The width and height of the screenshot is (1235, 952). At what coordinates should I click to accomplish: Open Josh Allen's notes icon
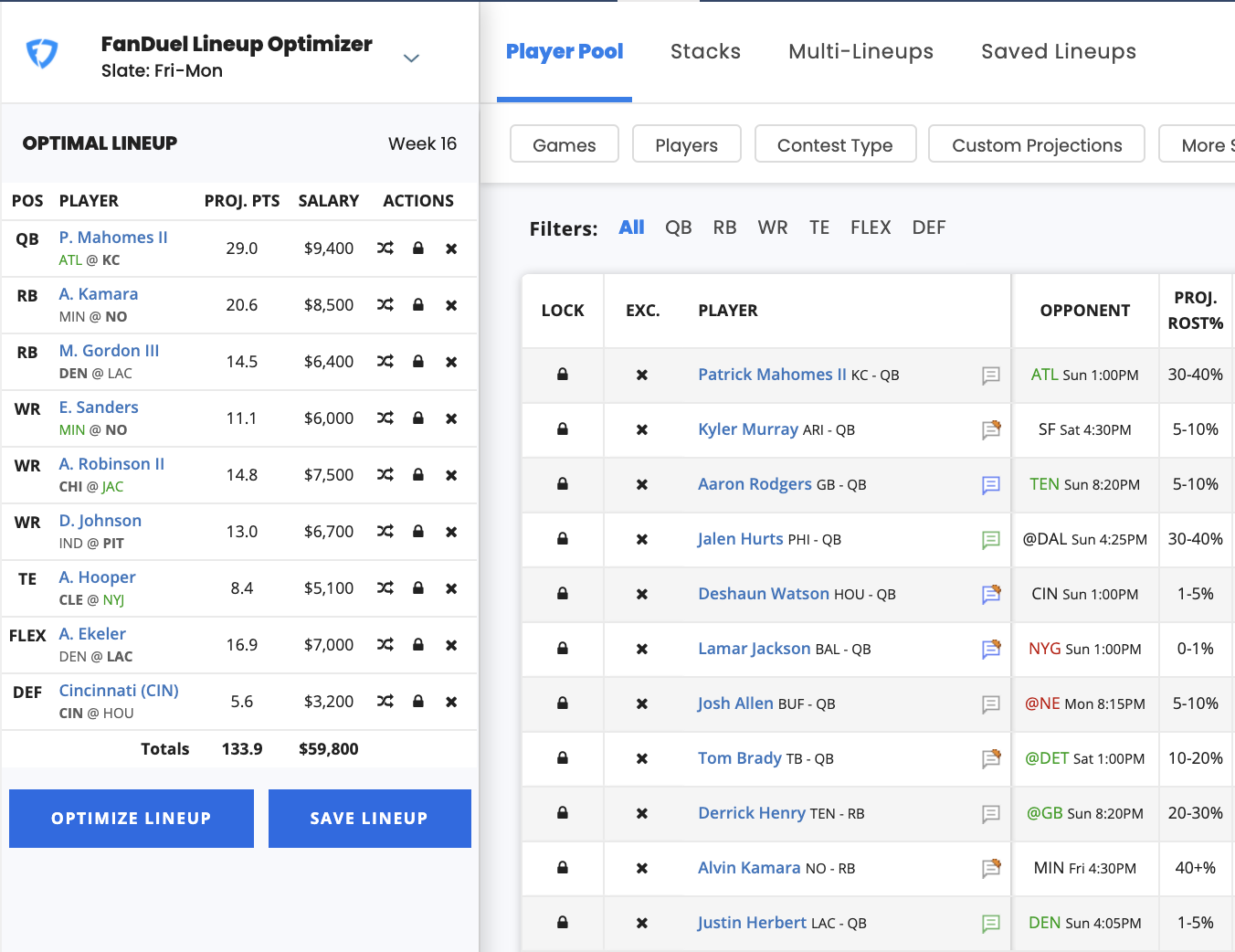[x=991, y=704]
